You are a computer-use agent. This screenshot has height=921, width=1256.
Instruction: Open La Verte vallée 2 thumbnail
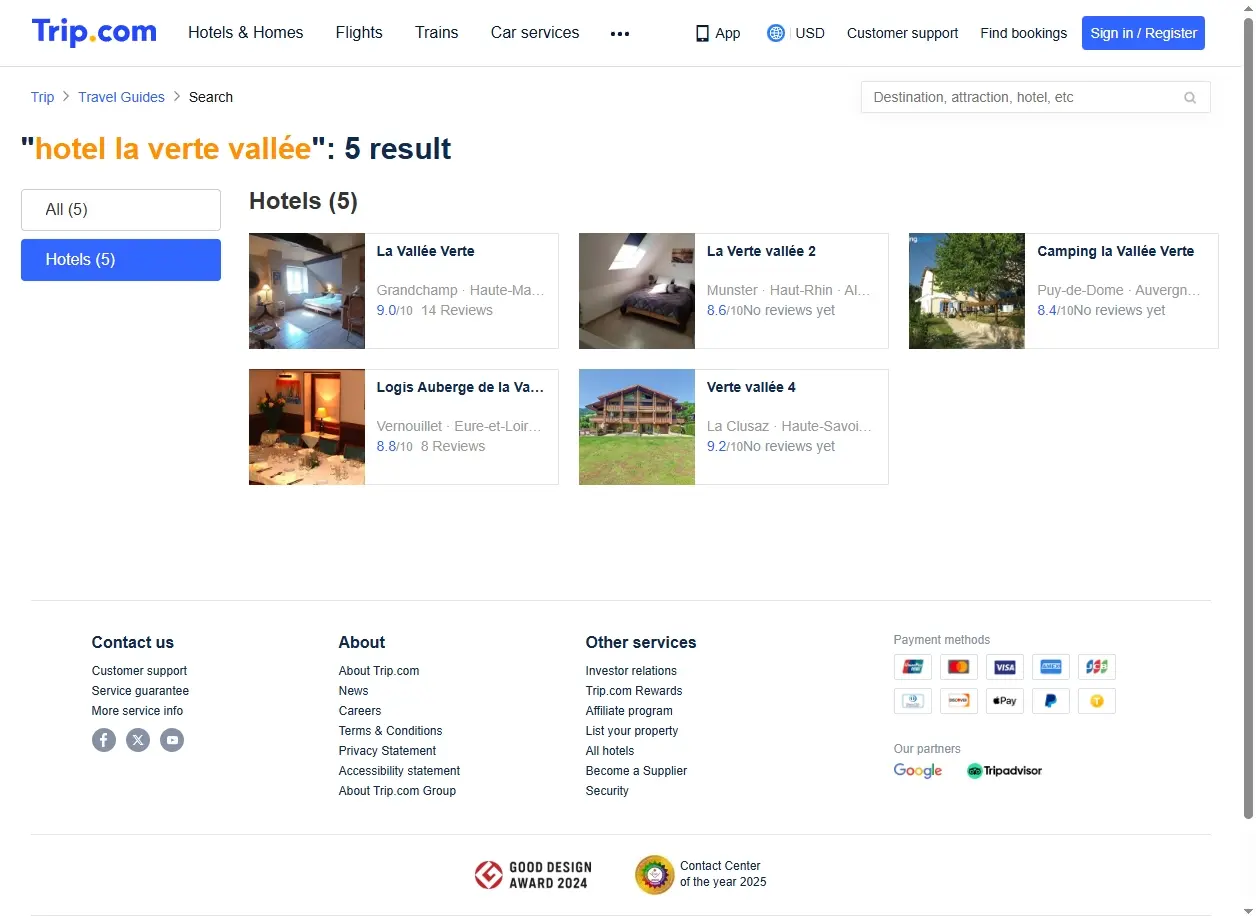pyautogui.click(x=637, y=291)
